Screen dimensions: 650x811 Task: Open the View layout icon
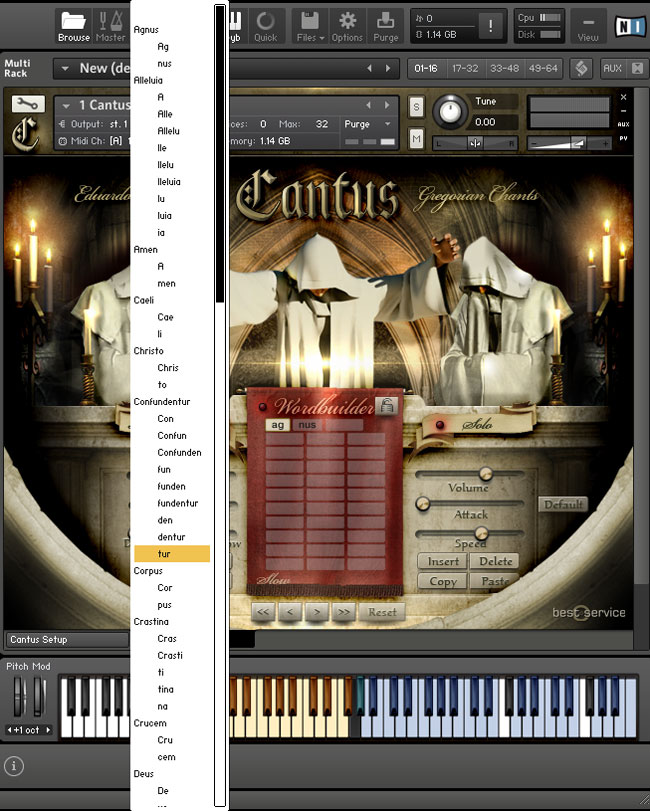click(x=588, y=25)
